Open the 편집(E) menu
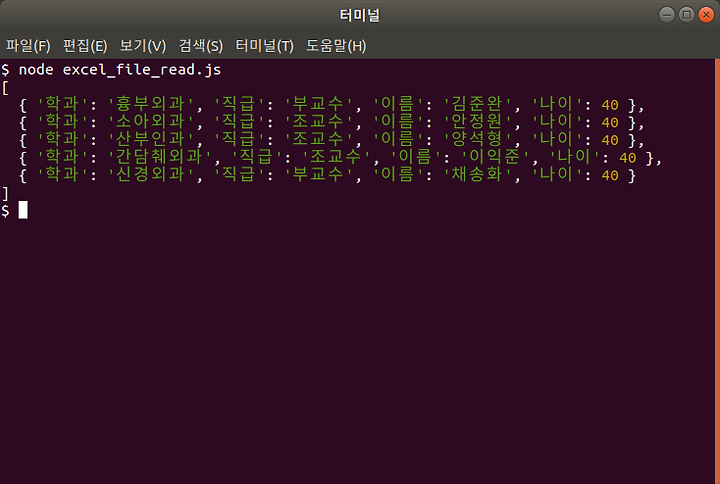This screenshot has height=484, width=720. pos(85,46)
